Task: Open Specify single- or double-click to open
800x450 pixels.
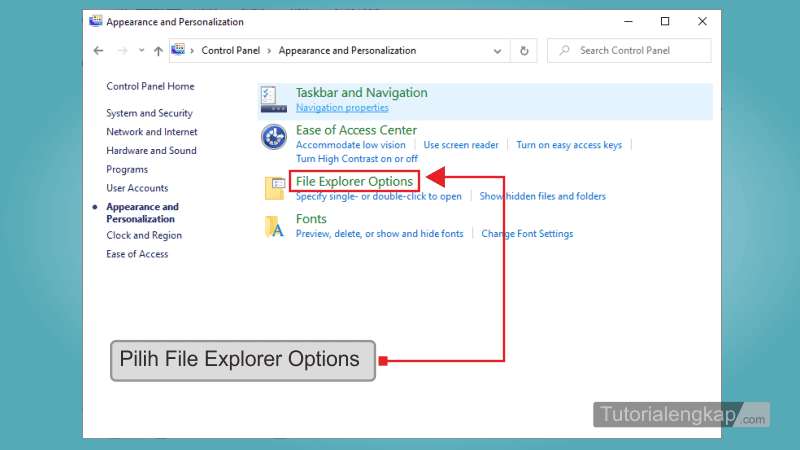Action: (x=379, y=196)
